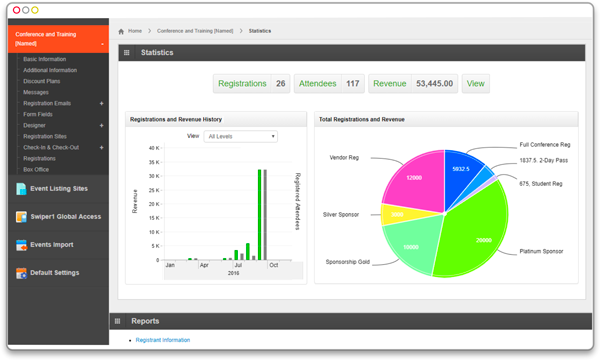Open Form Fields menu item

coord(38,114)
